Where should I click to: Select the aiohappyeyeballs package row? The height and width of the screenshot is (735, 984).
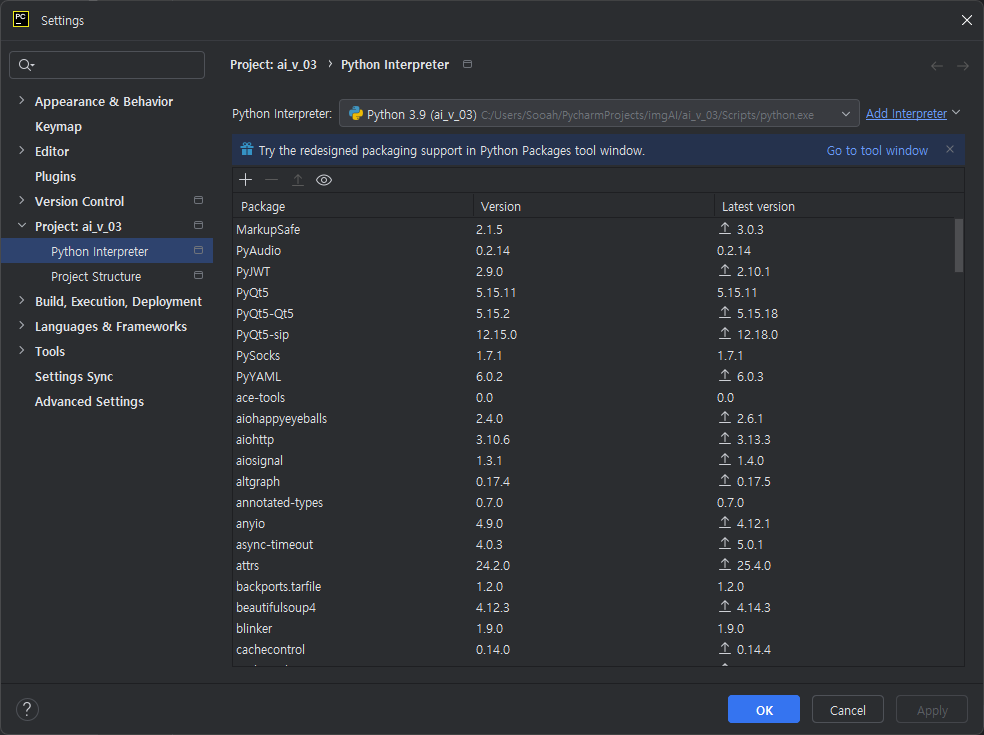click(594, 419)
